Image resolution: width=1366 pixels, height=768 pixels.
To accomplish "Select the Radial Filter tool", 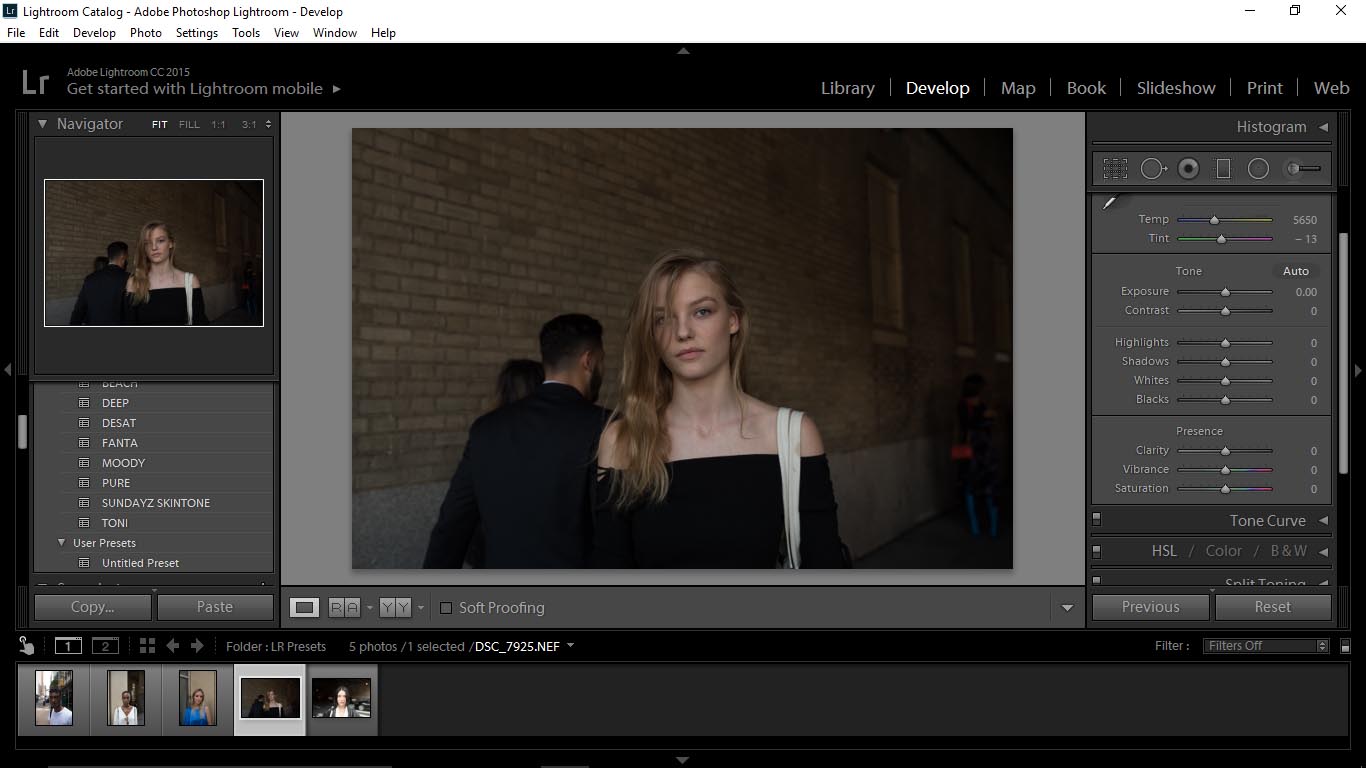I will coord(1258,169).
